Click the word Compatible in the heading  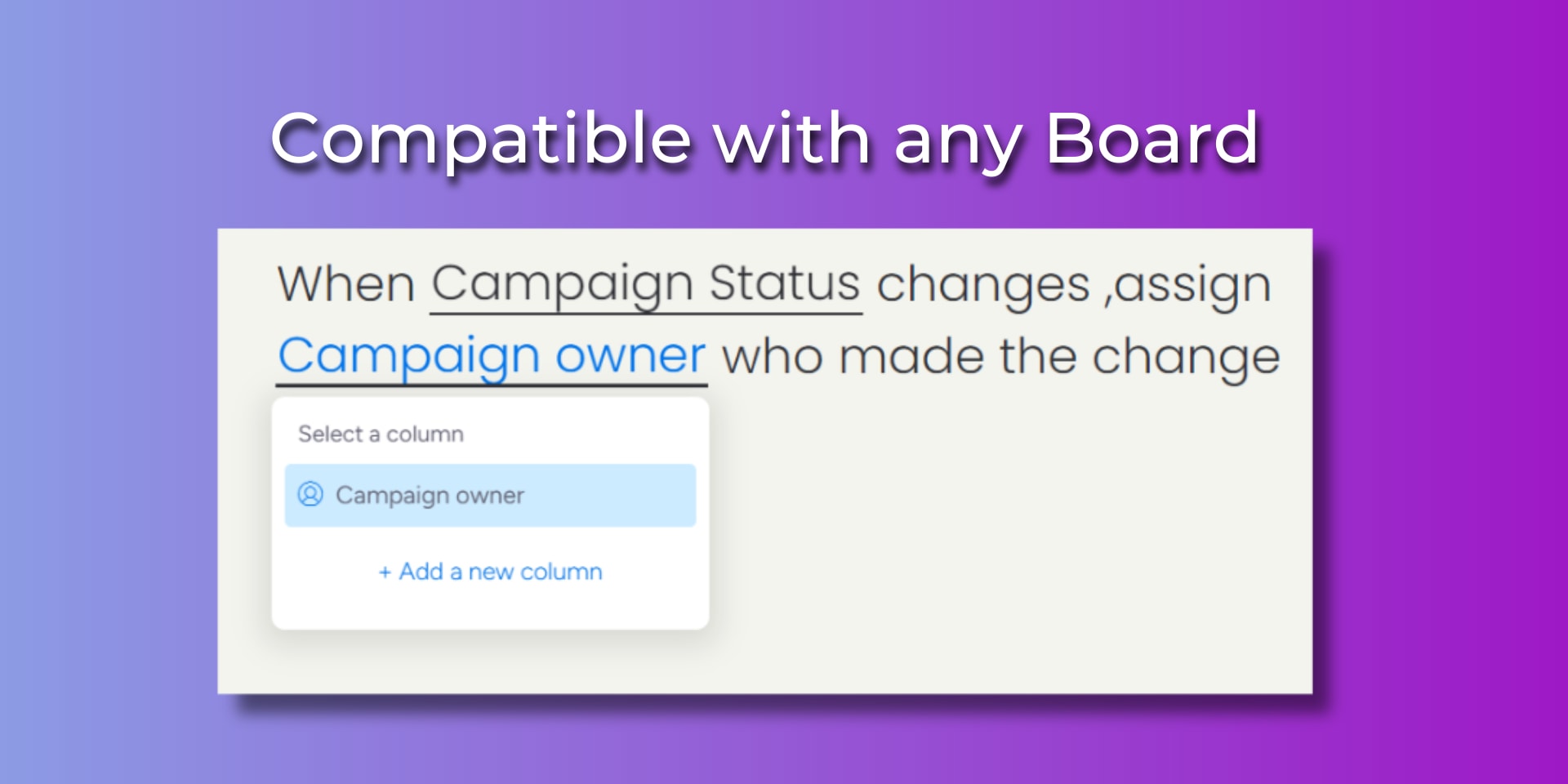coord(481,140)
